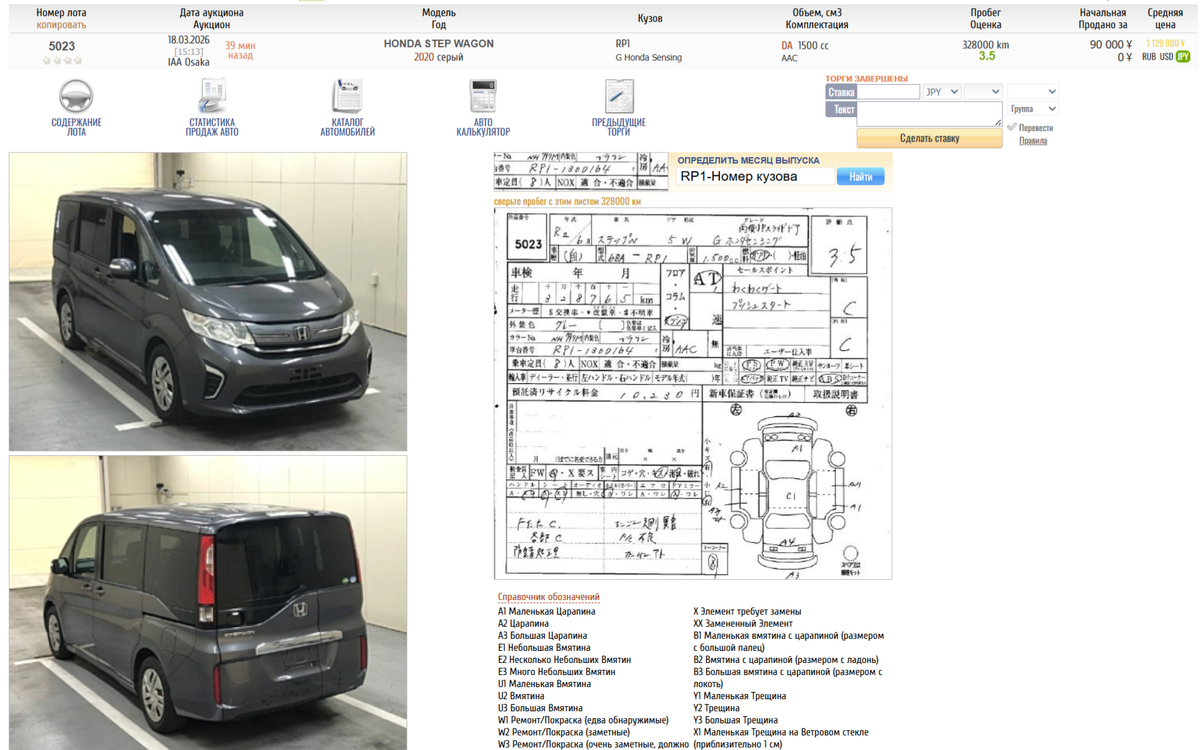1200x750 pixels.
Task: Click the U2 Вмятина legend entry
Action: [521, 696]
